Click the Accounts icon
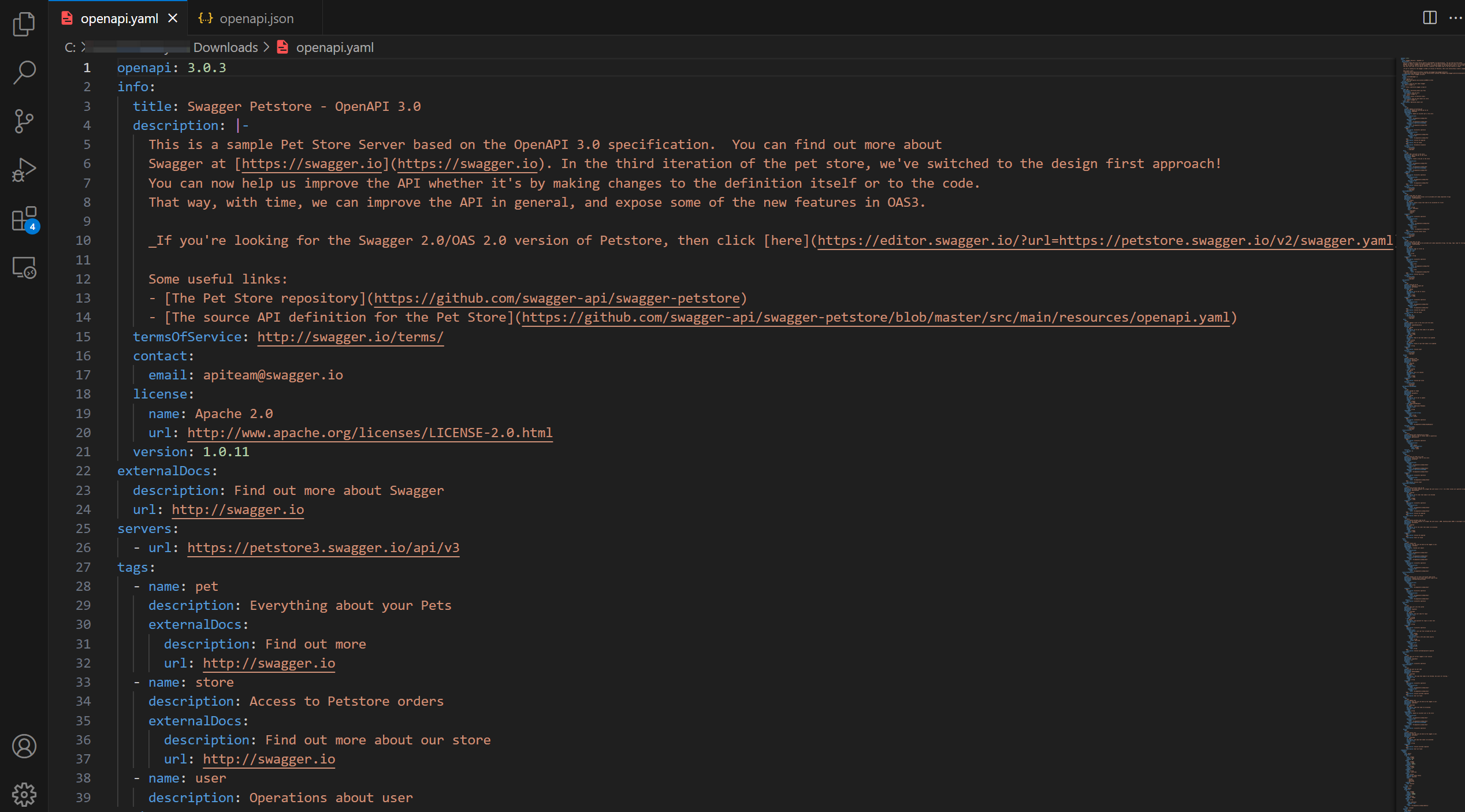This screenshot has height=812, width=1465. pos(24,746)
